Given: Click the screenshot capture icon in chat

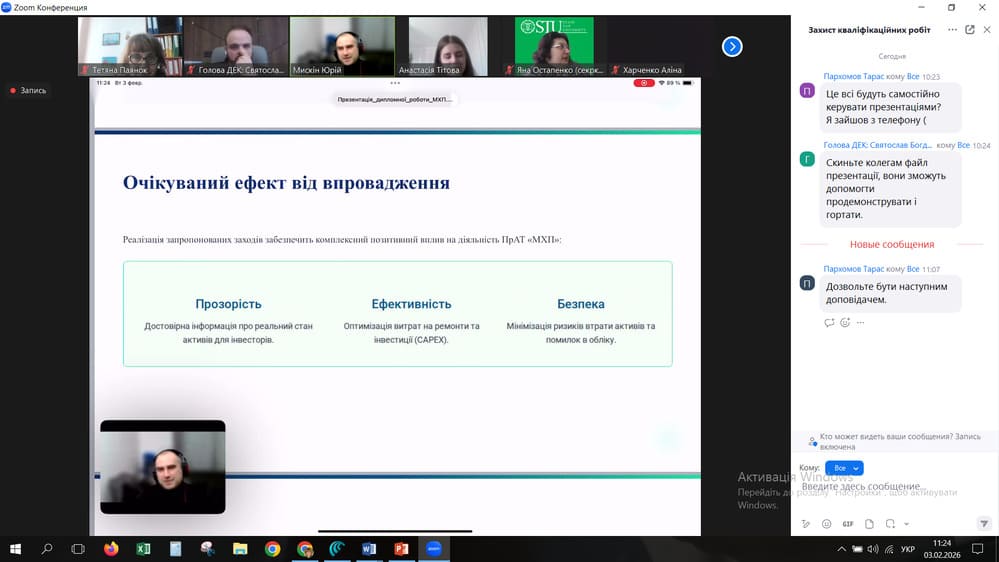Looking at the screenshot, I should coord(890,524).
